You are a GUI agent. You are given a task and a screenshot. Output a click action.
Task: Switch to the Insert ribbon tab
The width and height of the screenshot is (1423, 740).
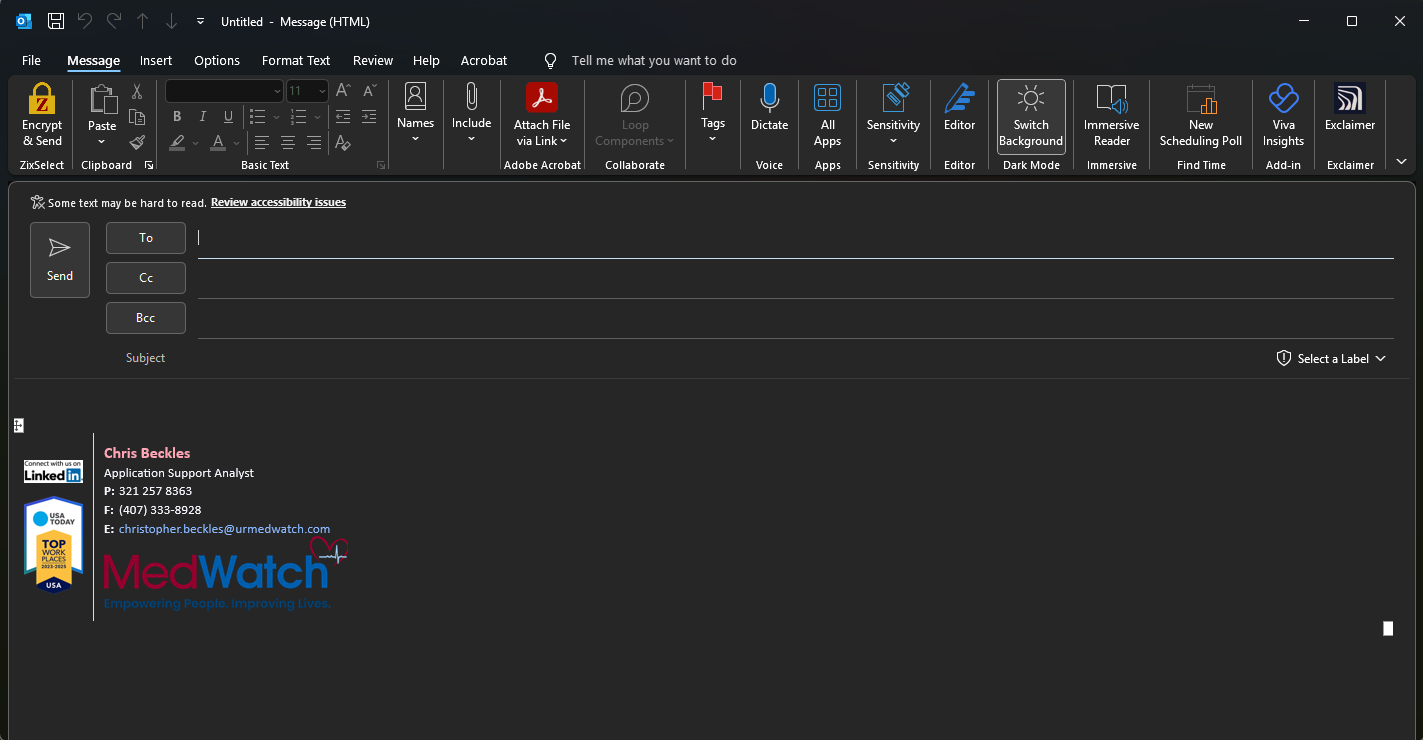[156, 61]
